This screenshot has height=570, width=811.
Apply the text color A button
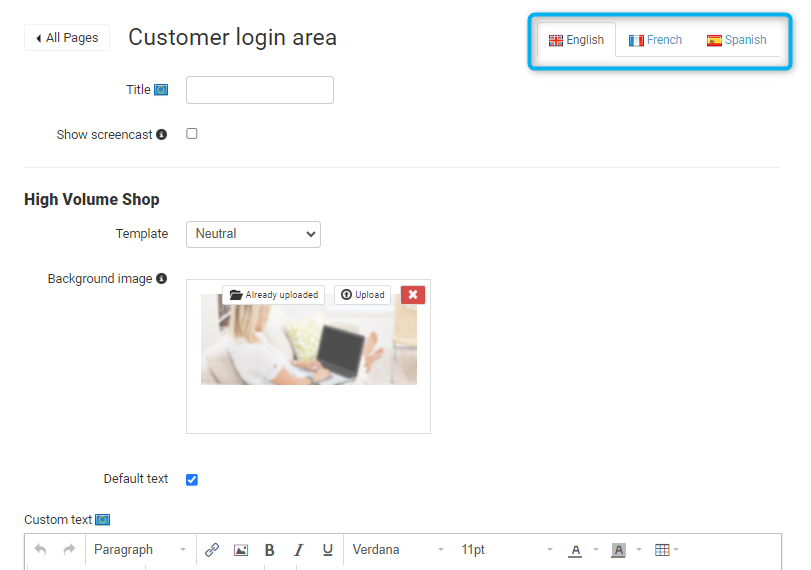pos(575,550)
